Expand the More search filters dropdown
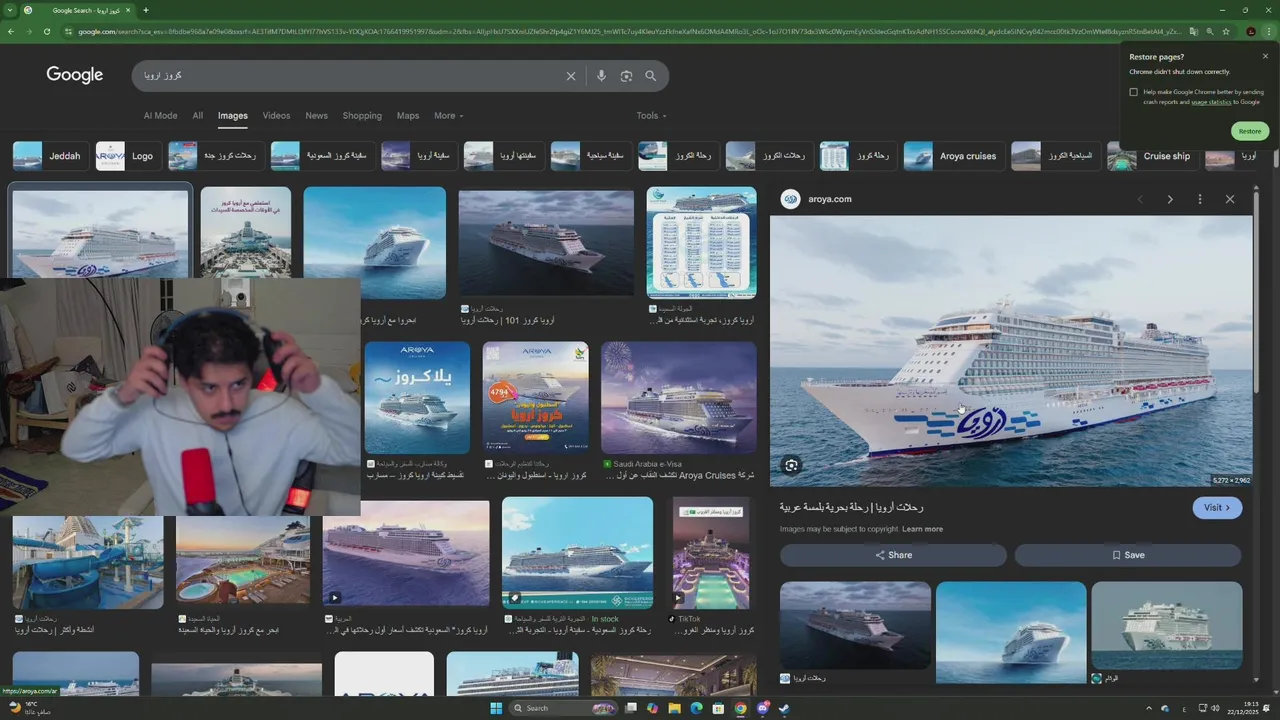 tap(448, 116)
